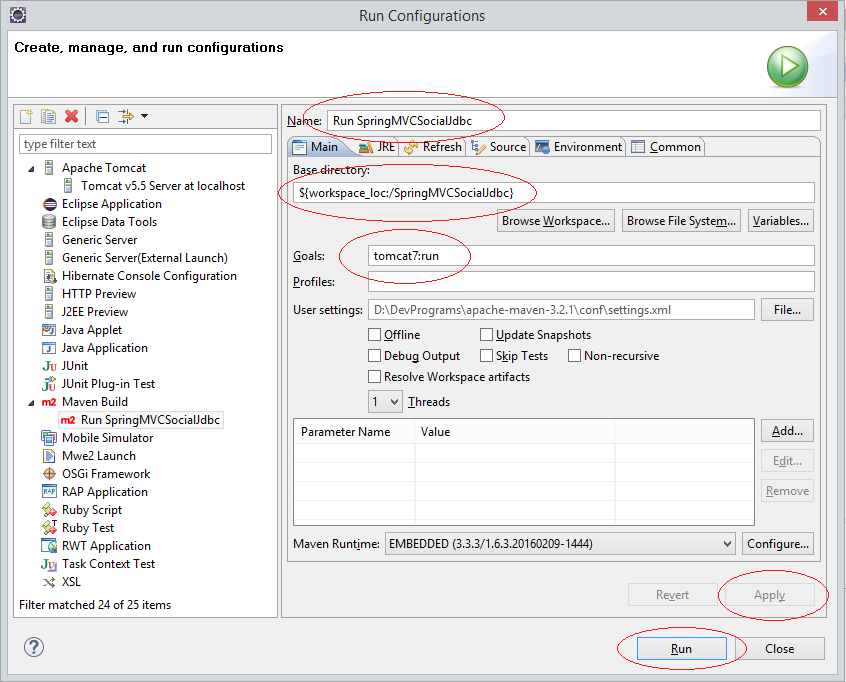Click the Profiles input field
This screenshot has height=682, width=846.
(591, 282)
